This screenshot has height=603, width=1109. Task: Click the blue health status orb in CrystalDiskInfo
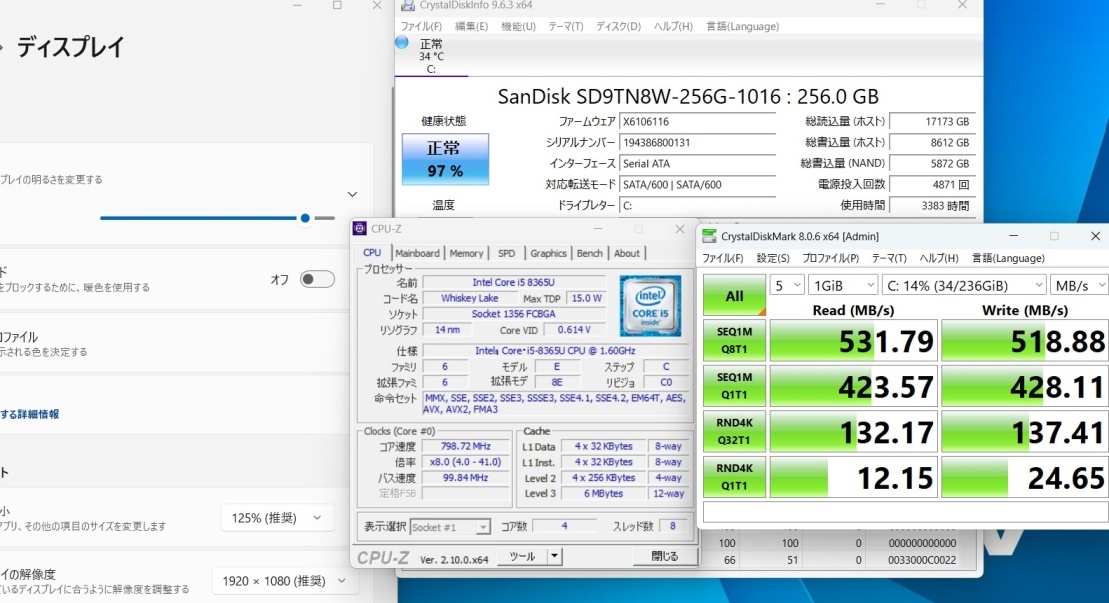point(402,42)
